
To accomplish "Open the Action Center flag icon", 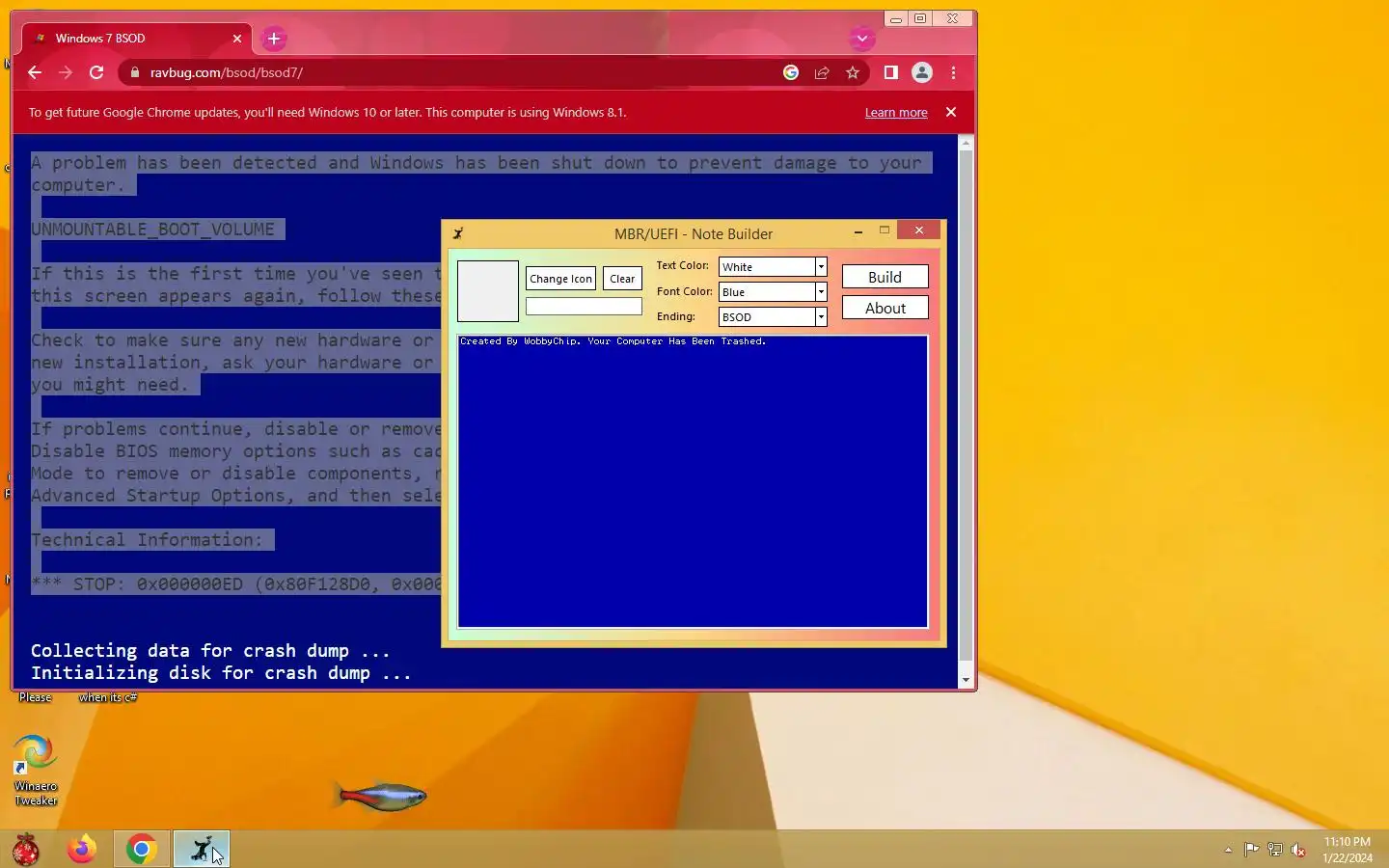I will (x=1251, y=850).
